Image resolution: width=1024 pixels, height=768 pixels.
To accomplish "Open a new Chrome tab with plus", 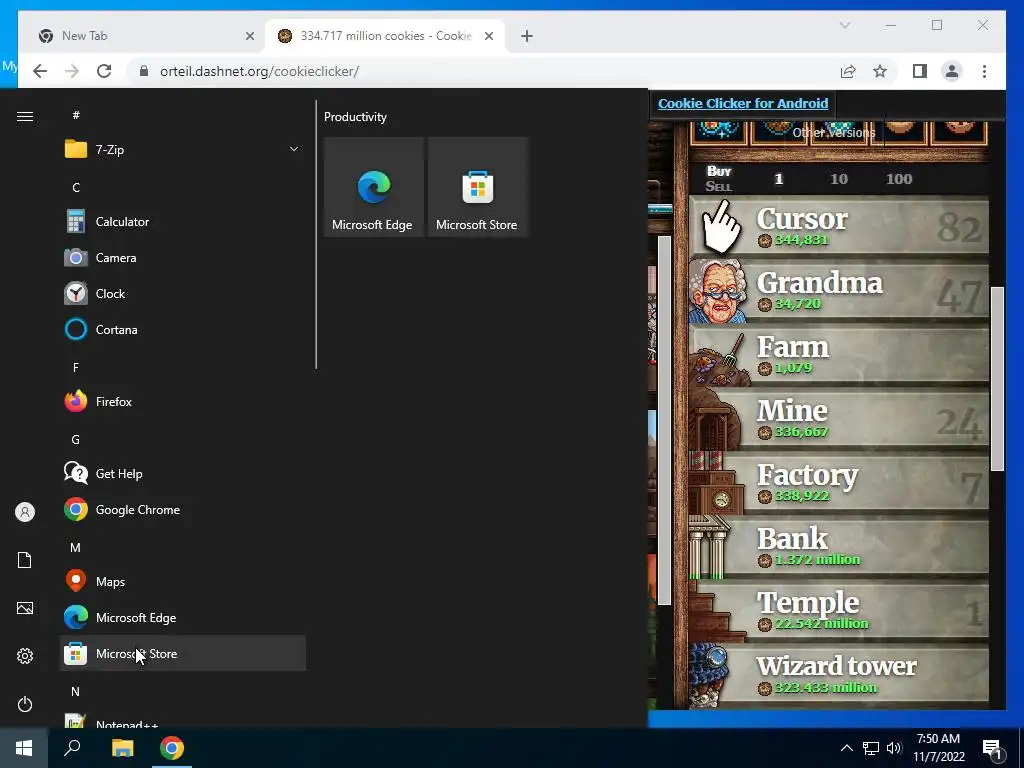I will [x=527, y=37].
